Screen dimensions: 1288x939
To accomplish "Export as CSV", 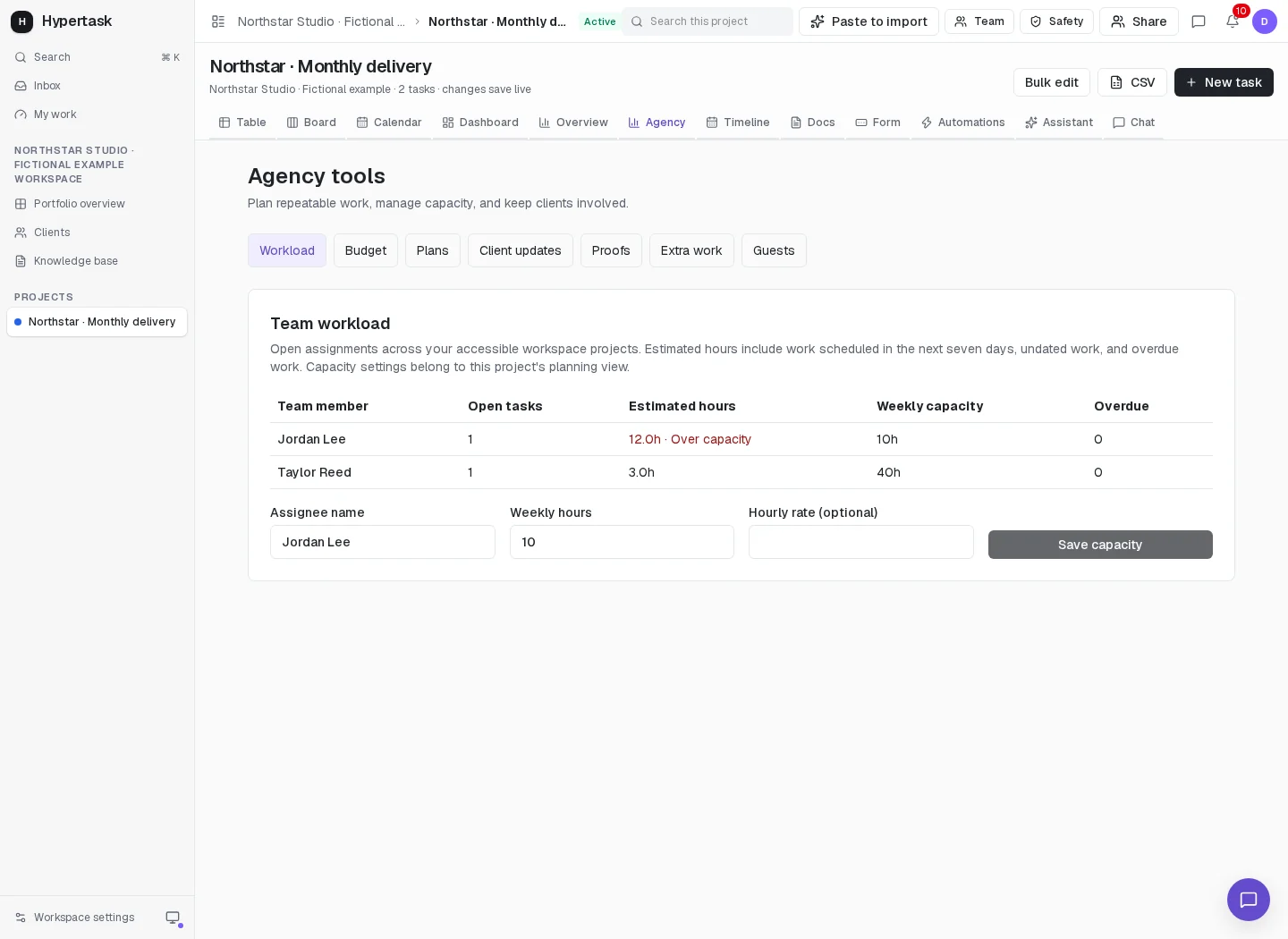I will [x=1132, y=82].
